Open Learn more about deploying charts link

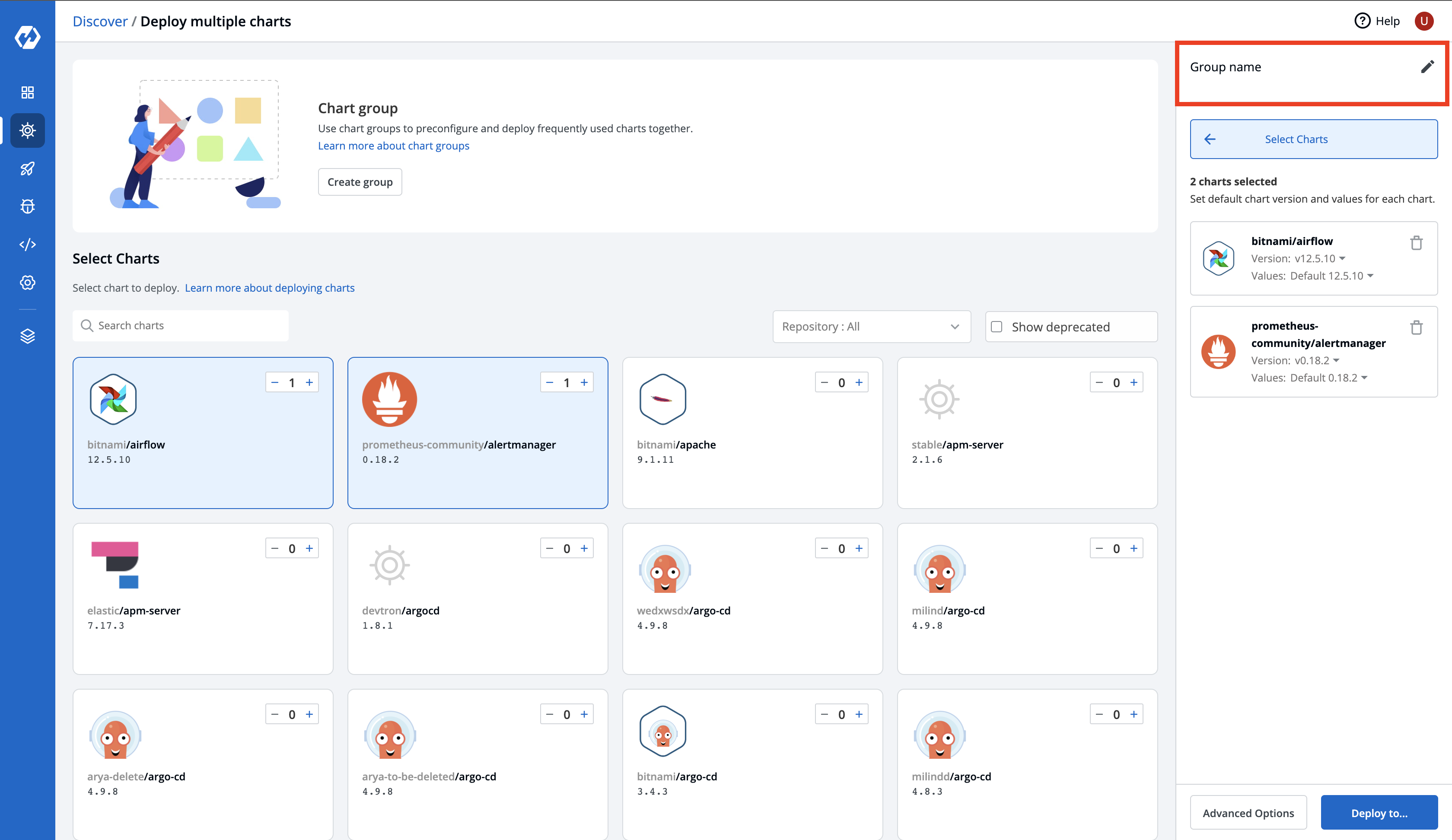(270, 287)
